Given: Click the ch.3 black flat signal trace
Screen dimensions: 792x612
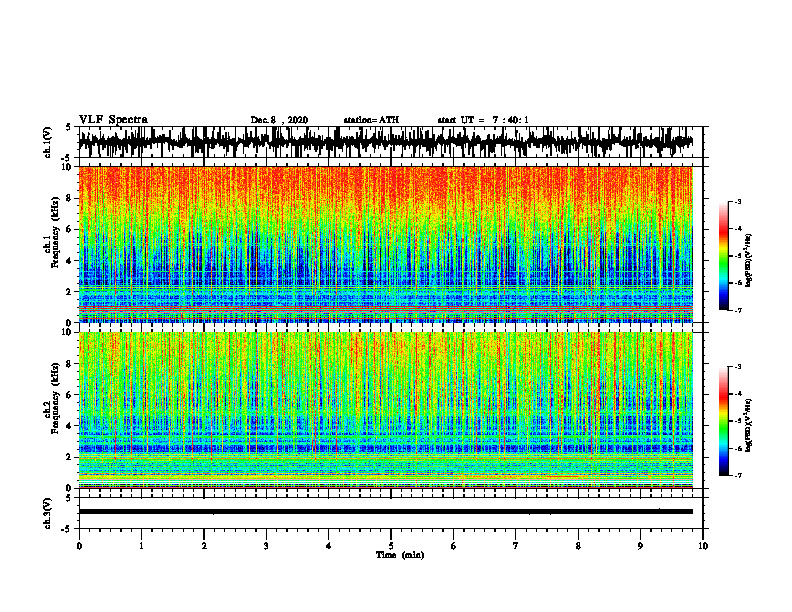Looking at the screenshot, I should coord(385,512).
